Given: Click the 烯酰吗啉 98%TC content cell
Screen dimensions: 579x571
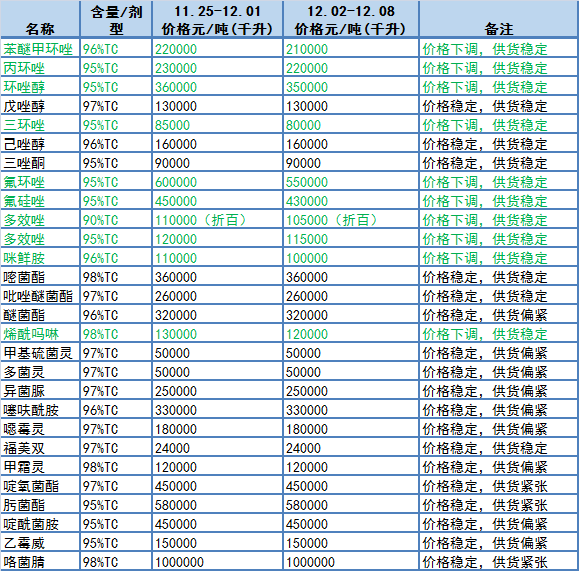Looking at the screenshot, I should (x=116, y=334).
